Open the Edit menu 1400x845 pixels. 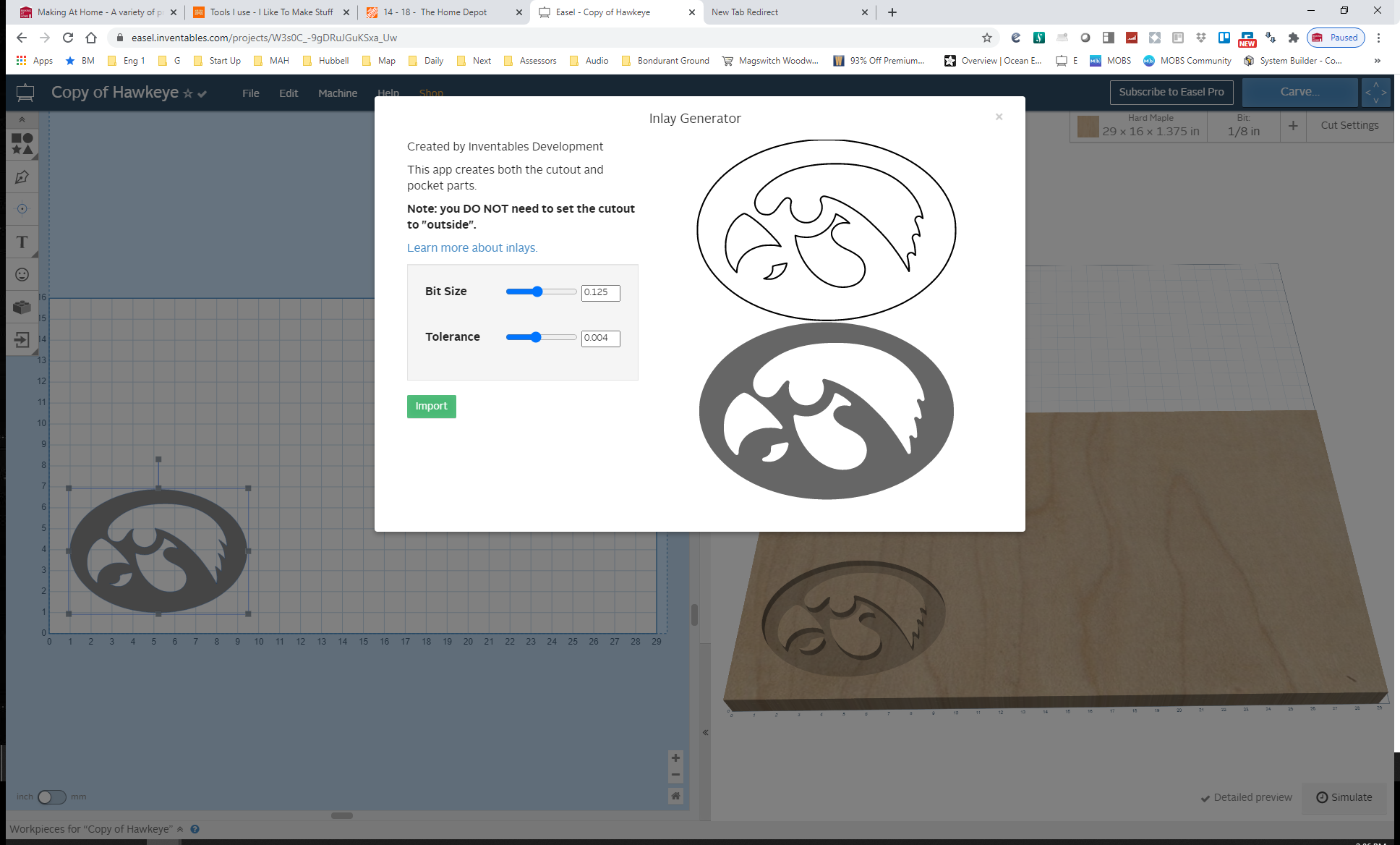click(x=288, y=92)
